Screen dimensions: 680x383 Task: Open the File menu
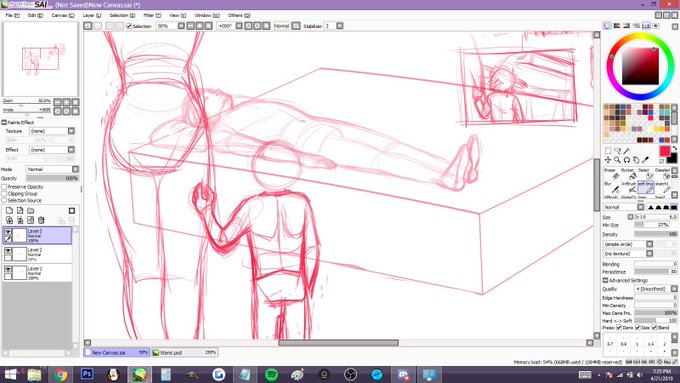click(12, 15)
